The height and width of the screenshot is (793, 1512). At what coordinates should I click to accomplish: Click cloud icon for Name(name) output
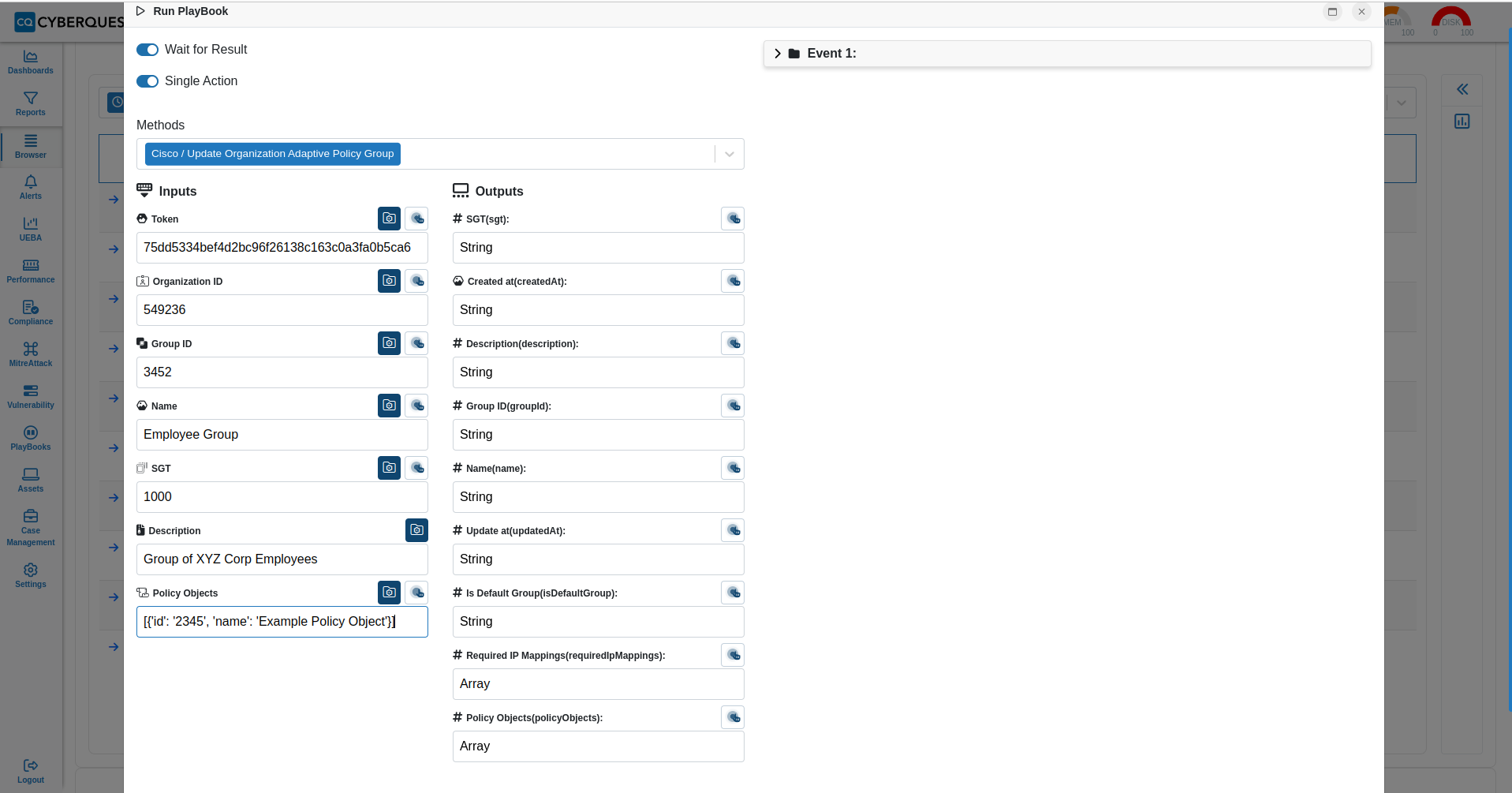[733, 468]
